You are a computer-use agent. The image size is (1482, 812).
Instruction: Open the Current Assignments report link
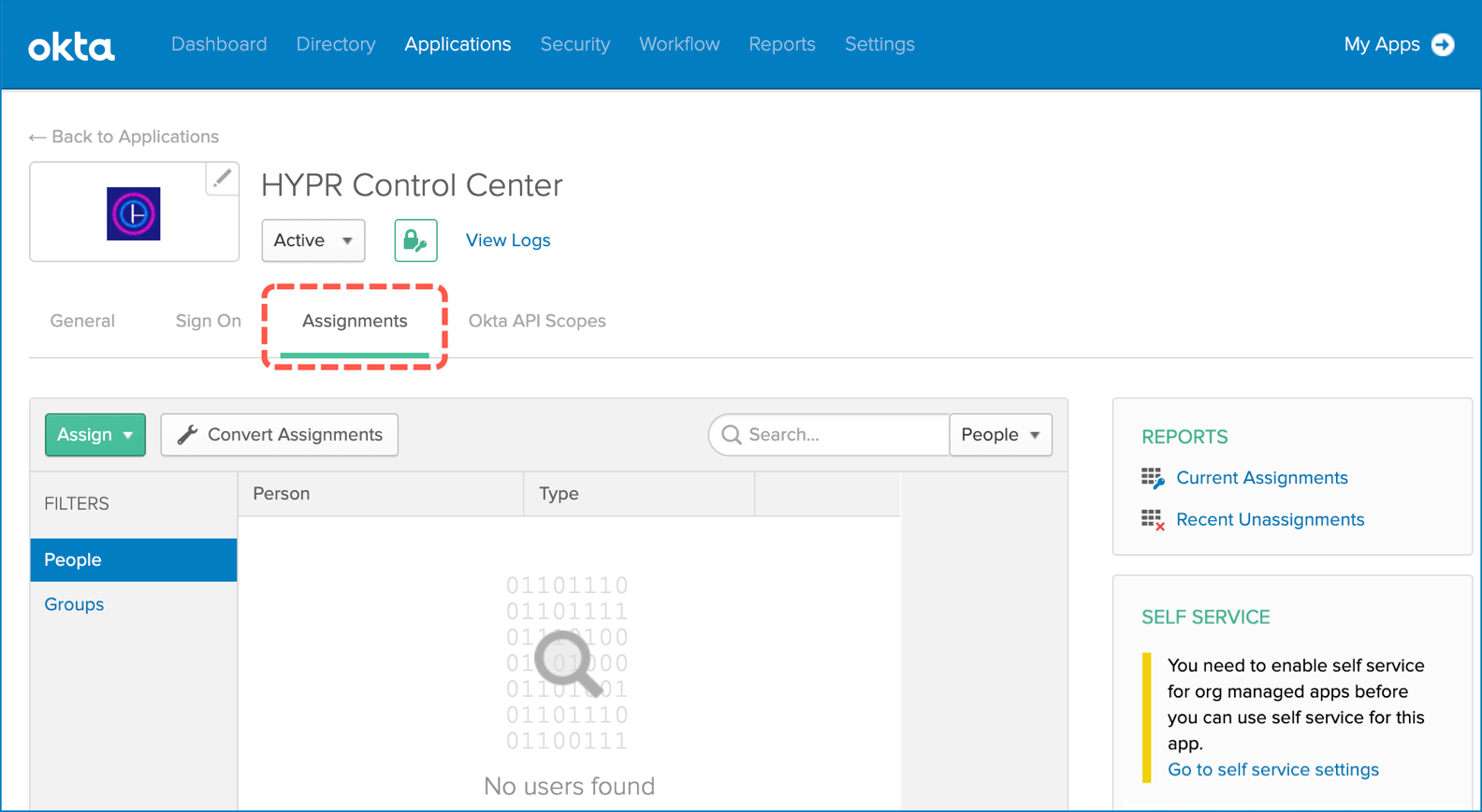tap(1262, 478)
